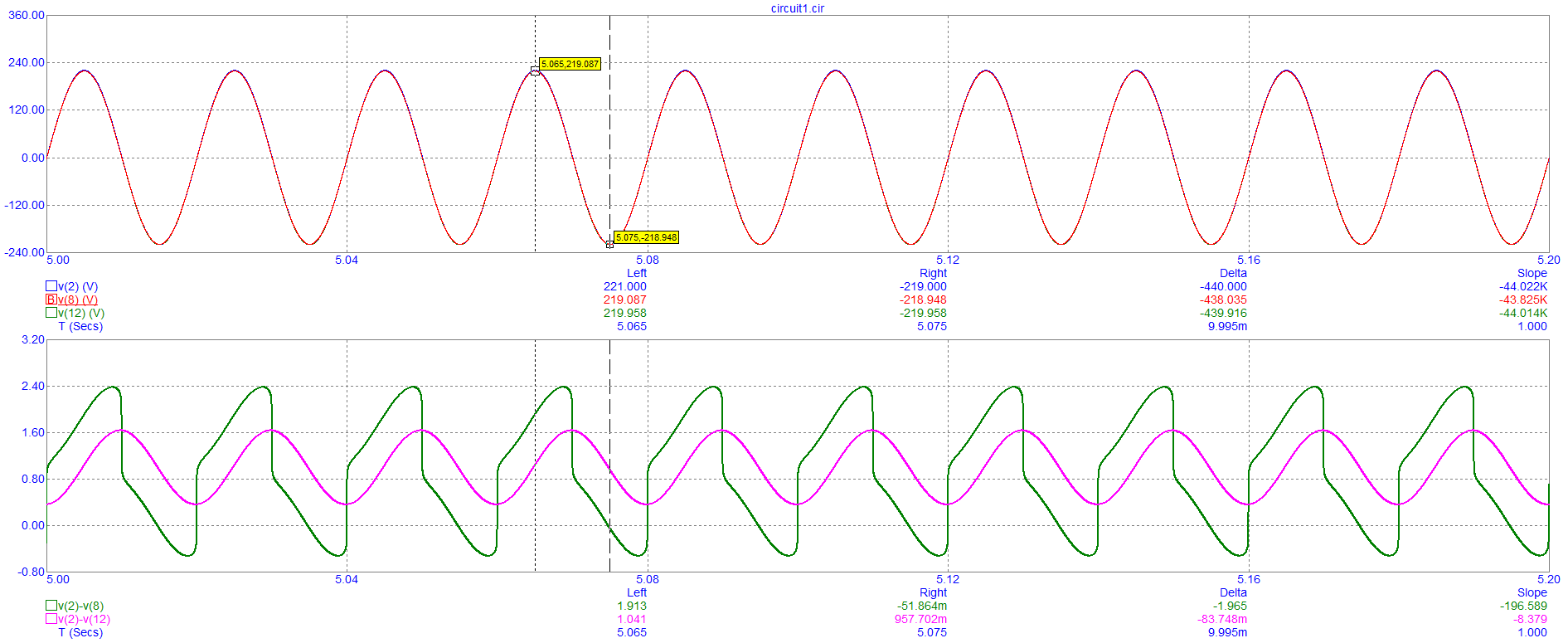This screenshot has height=643, width=1568.
Task: Click the red v(8) (V) trace label
Action: click(78, 300)
